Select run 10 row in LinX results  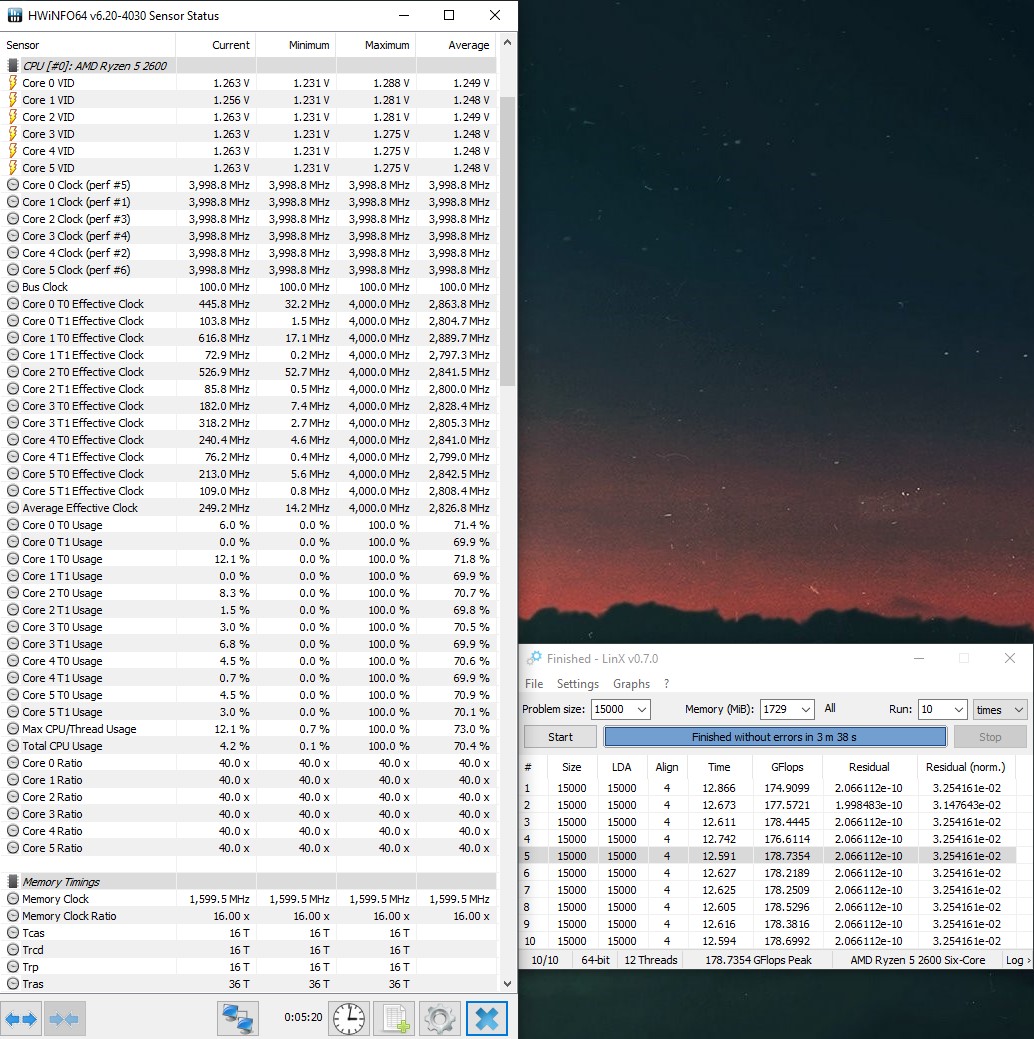769,941
